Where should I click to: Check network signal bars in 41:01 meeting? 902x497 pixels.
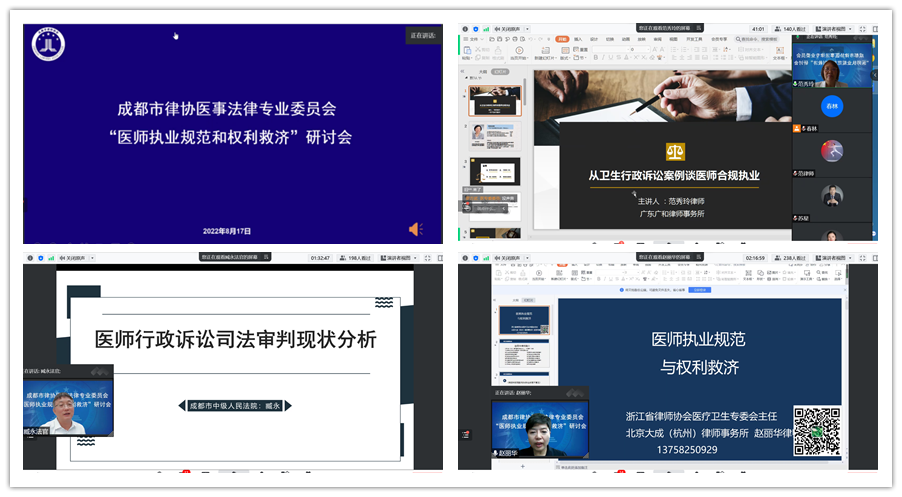coord(486,29)
